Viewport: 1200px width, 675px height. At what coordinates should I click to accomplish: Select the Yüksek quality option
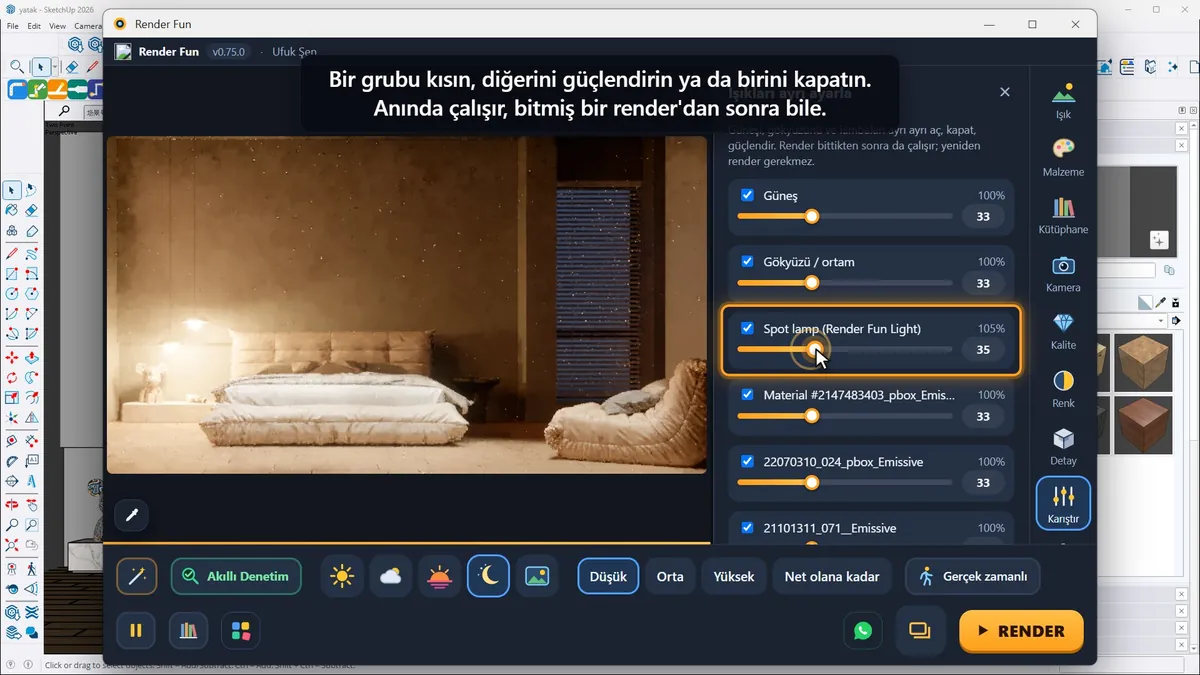734,576
